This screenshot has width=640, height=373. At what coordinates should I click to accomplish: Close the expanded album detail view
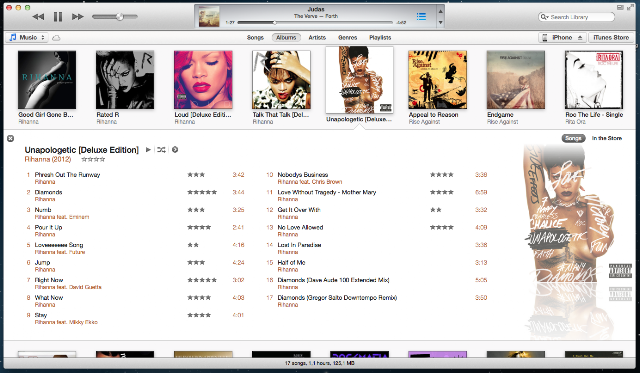tap(11, 138)
